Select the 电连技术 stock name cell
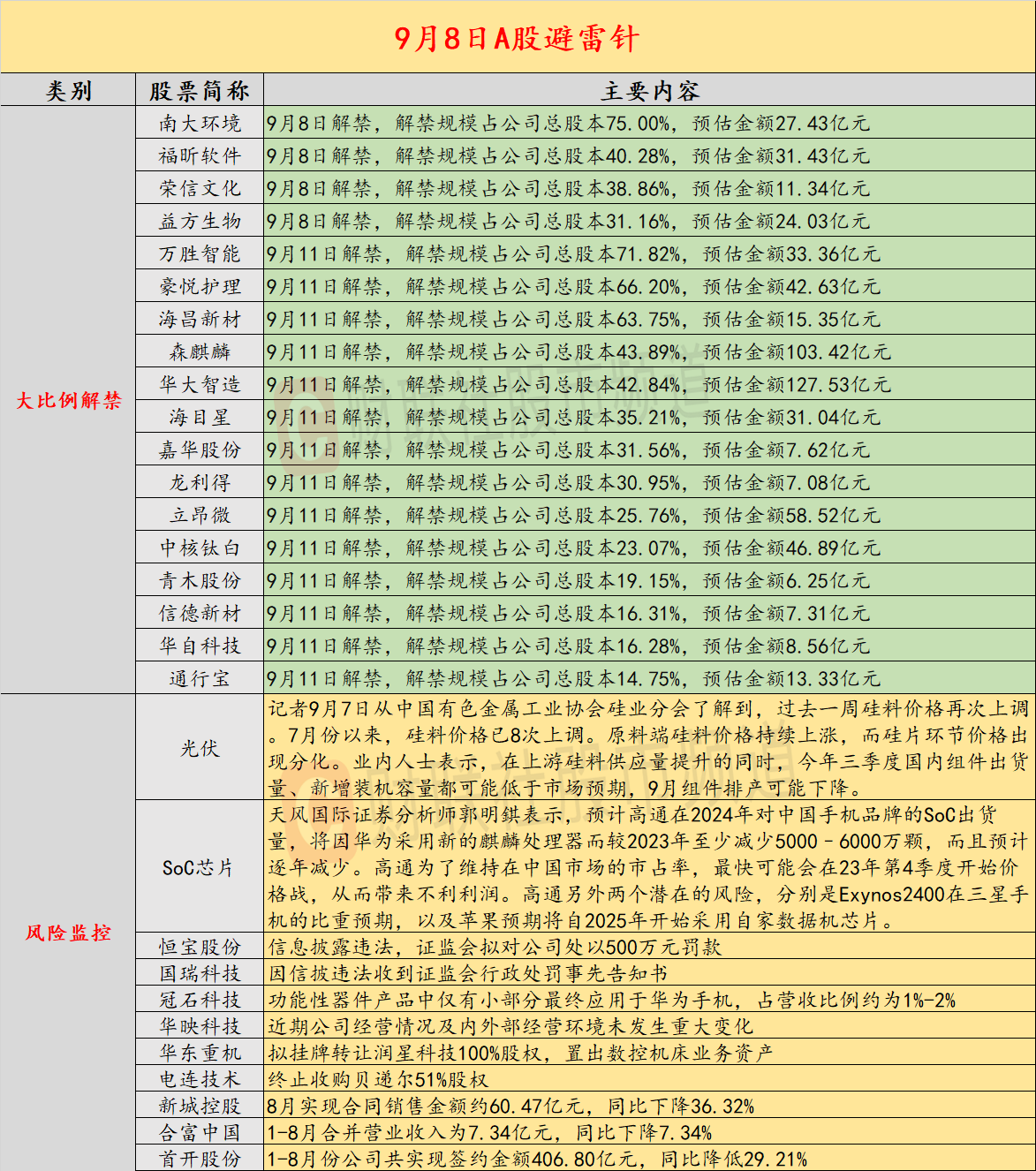This screenshot has height=1171, width=1036. (200, 1080)
